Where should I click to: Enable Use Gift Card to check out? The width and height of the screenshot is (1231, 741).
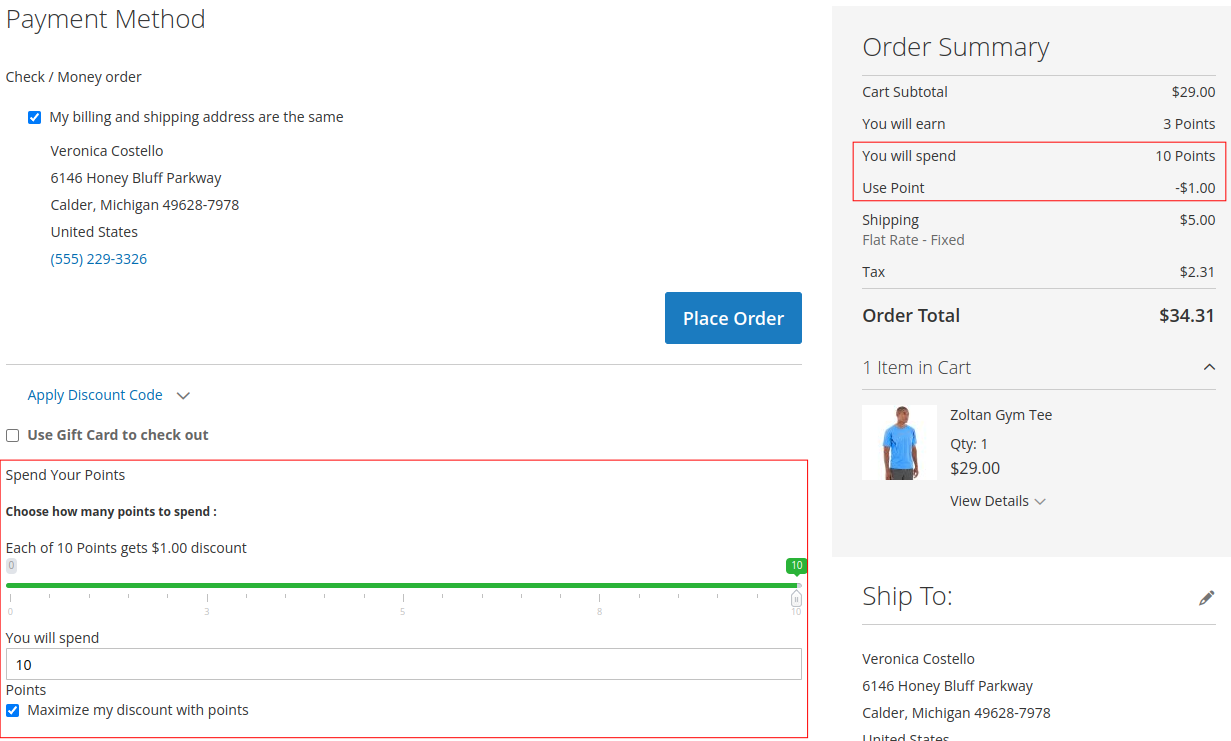[x=13, y=435]
